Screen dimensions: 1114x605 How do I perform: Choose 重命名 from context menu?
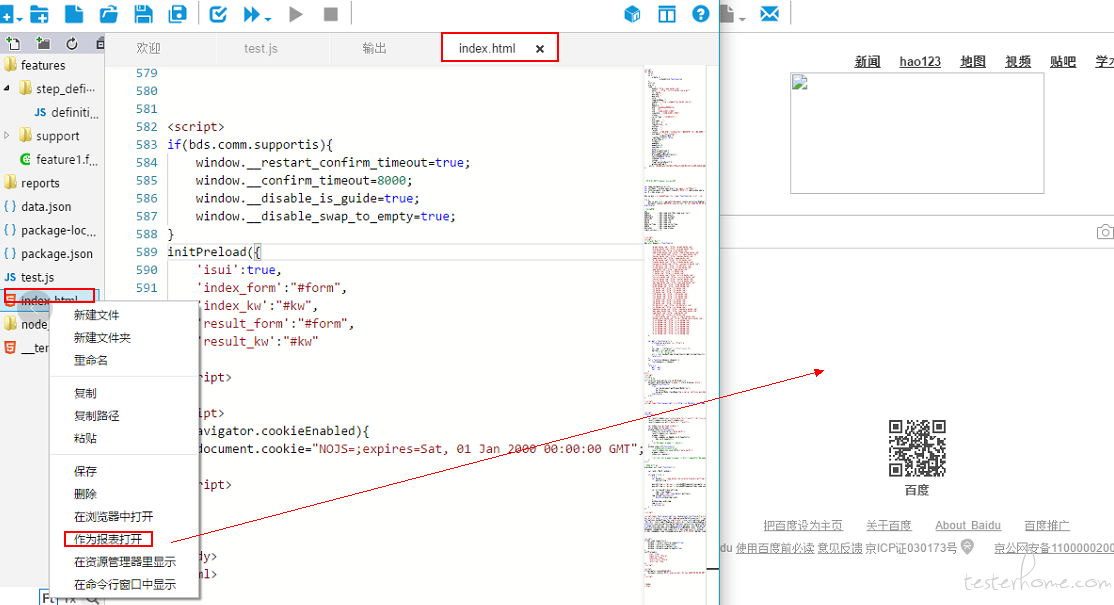pyautogui.click(x=91, y=360)
